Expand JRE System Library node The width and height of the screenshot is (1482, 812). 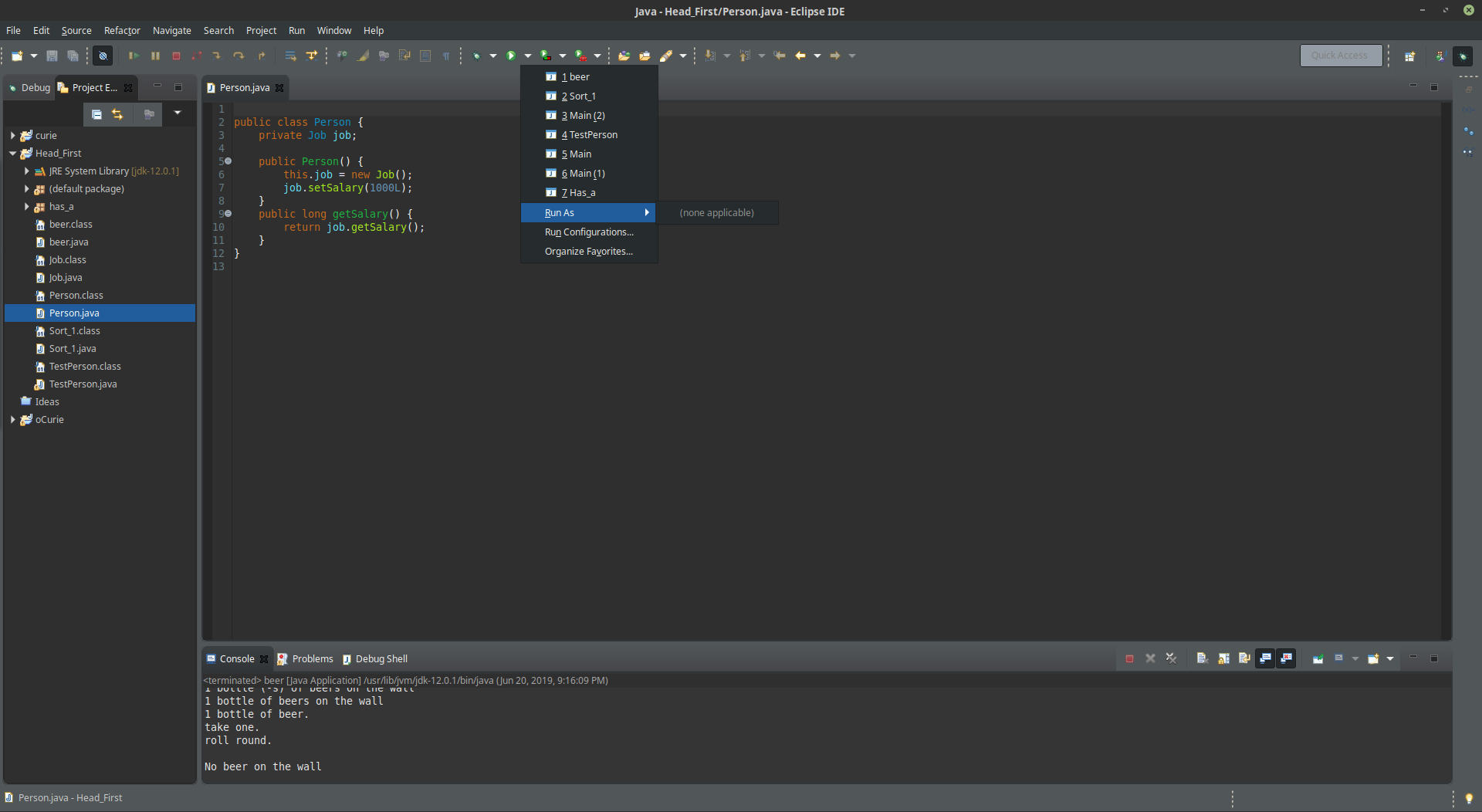click(x=26, y=171)
